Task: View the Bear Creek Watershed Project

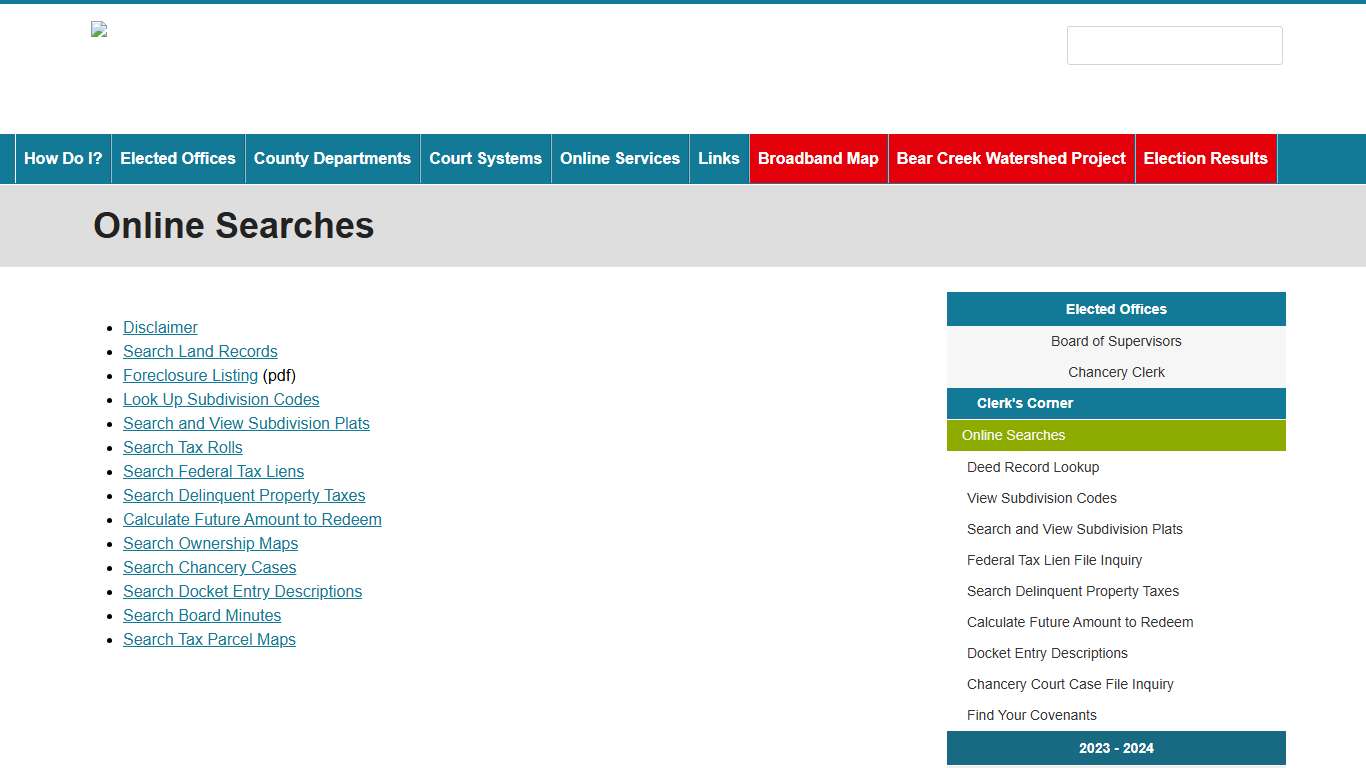Action: [1010, 158]
